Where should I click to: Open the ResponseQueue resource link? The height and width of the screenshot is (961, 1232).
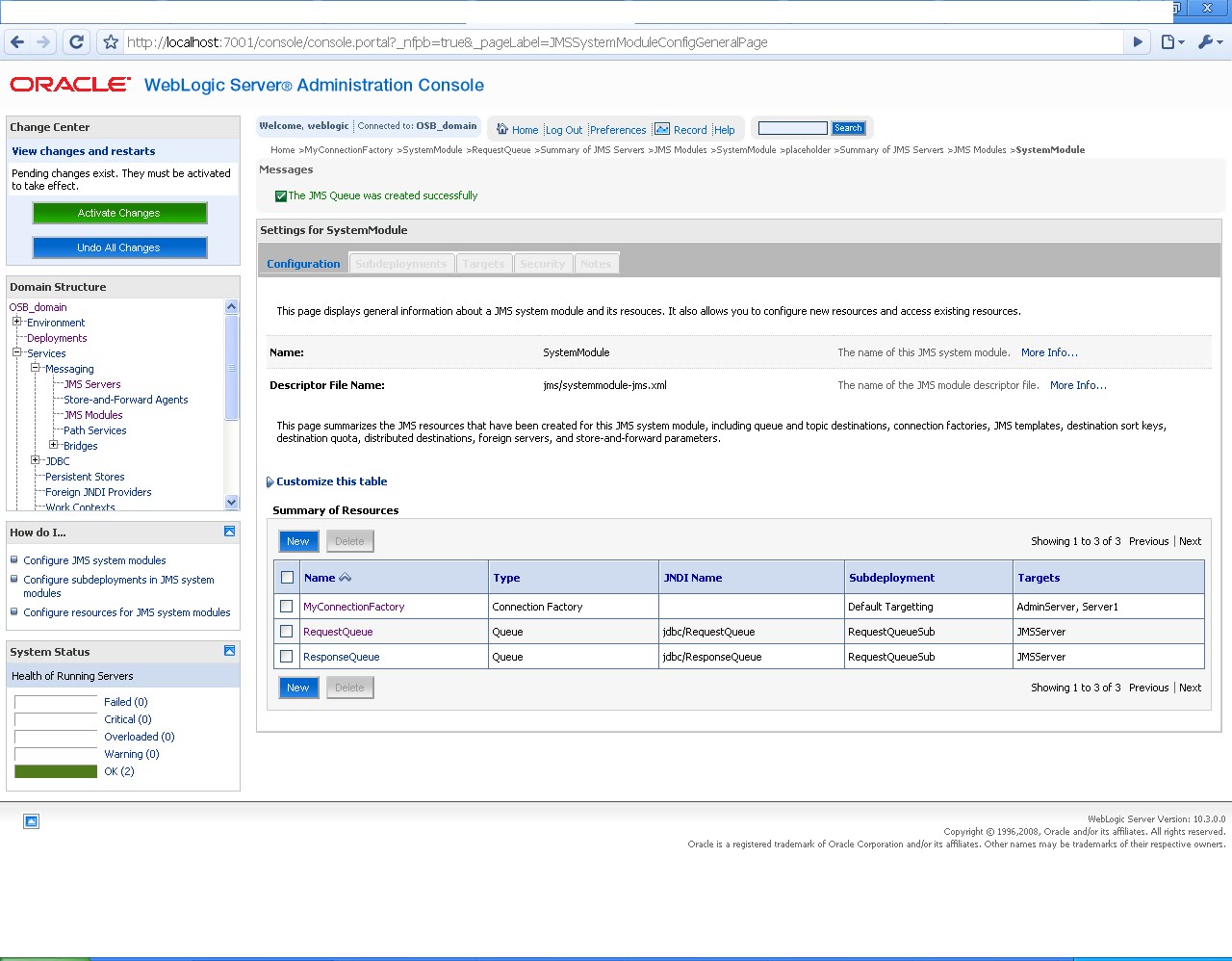pyautogui.click(x=342, y=657)
